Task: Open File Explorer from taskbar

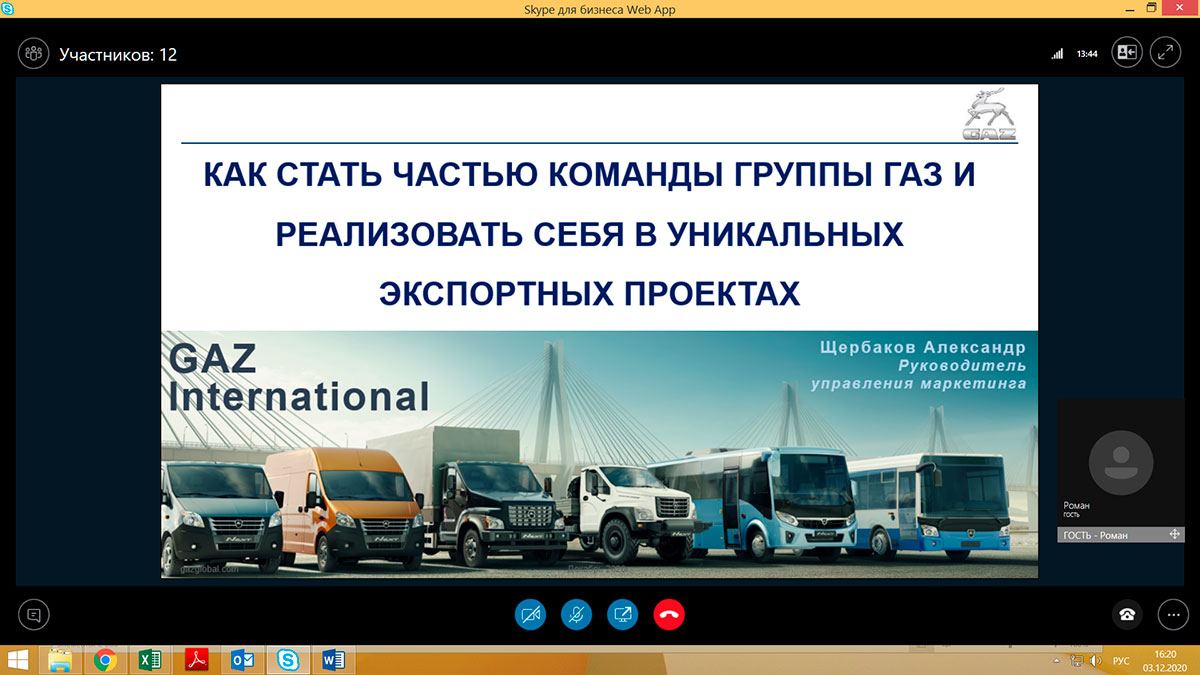Action: coord(60,660)
